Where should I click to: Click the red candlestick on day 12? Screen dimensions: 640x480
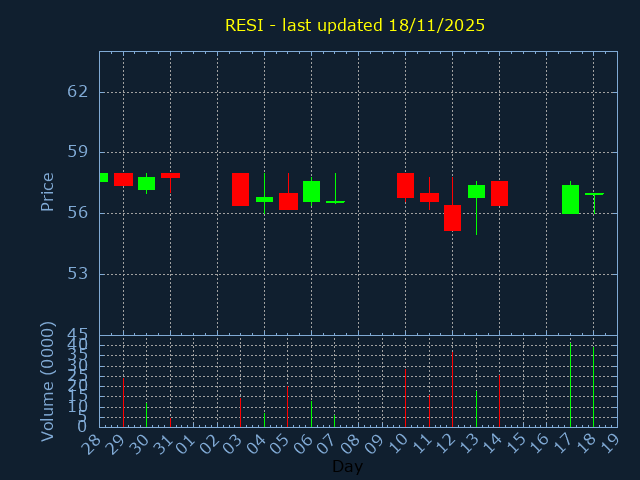click(452, 218)
